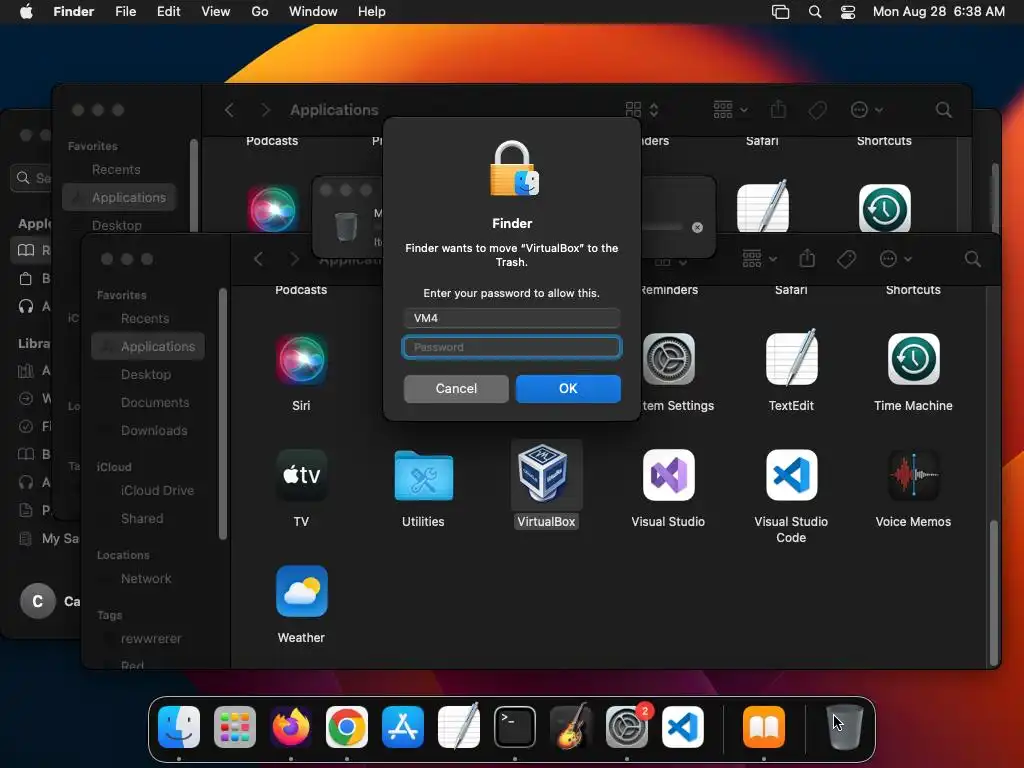This screenshot has height=768, width=1024.
Task: Open the View menu
Action: click(216, 12)
